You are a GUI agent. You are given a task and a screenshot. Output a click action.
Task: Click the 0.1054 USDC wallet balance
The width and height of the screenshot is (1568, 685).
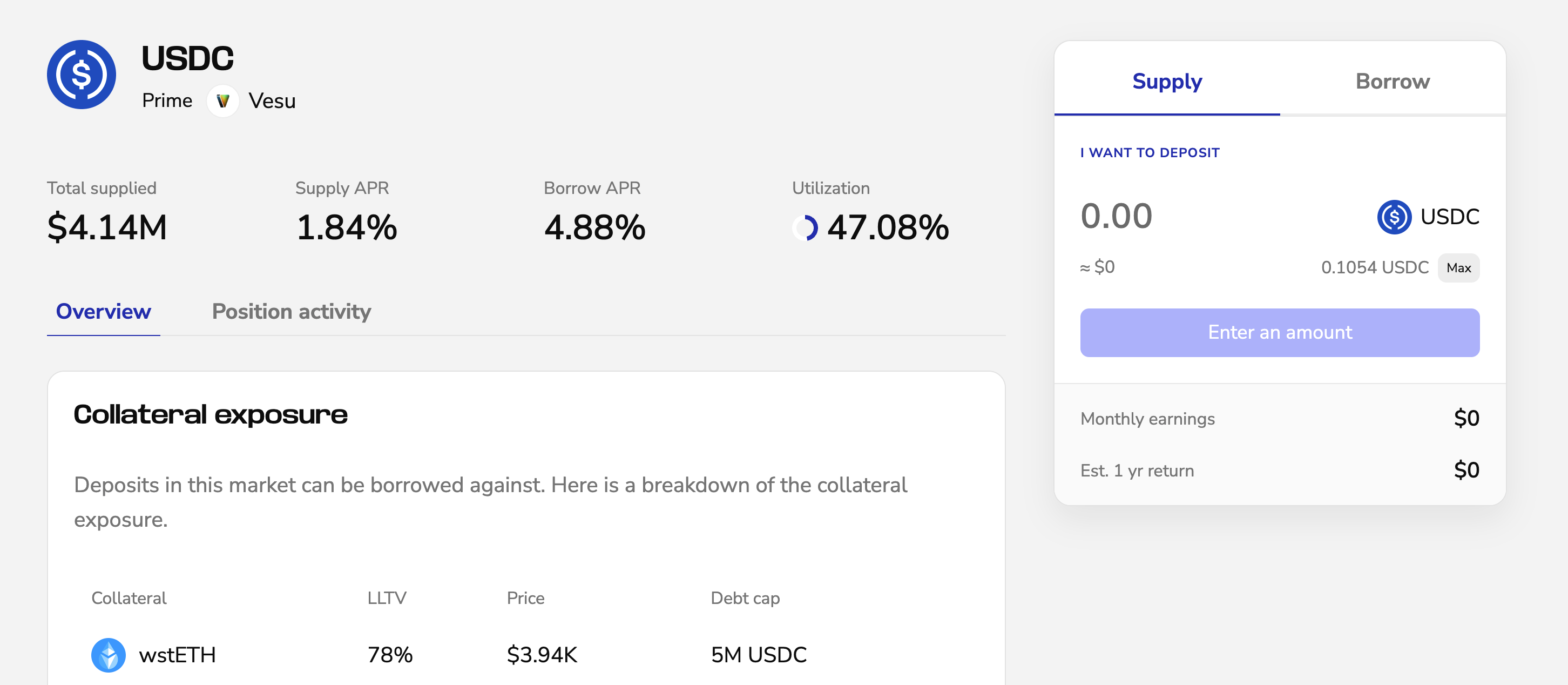coord(1375,267)
